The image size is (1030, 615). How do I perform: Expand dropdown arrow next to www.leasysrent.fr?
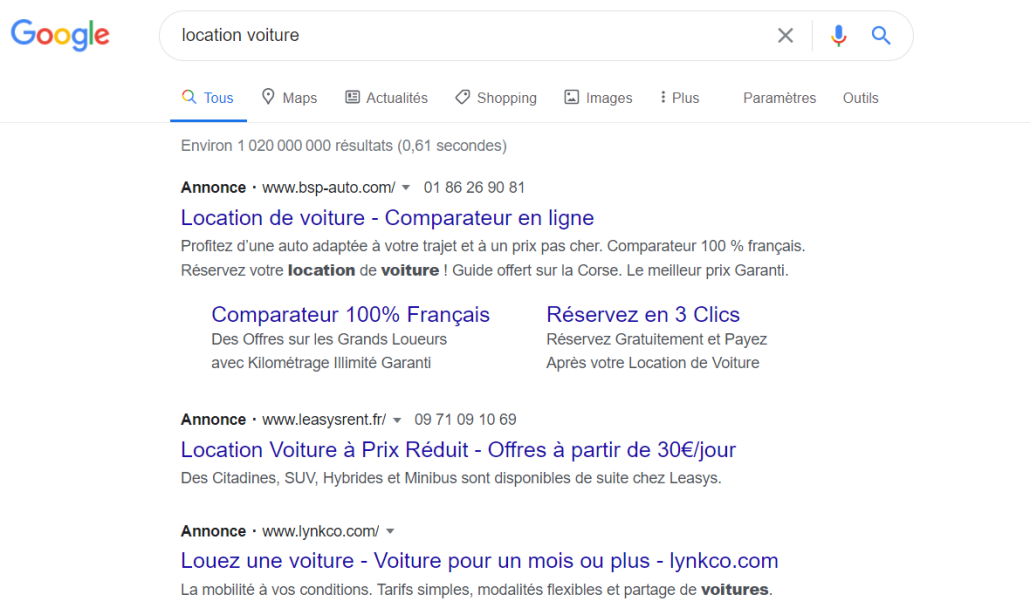tap(397, 420)
